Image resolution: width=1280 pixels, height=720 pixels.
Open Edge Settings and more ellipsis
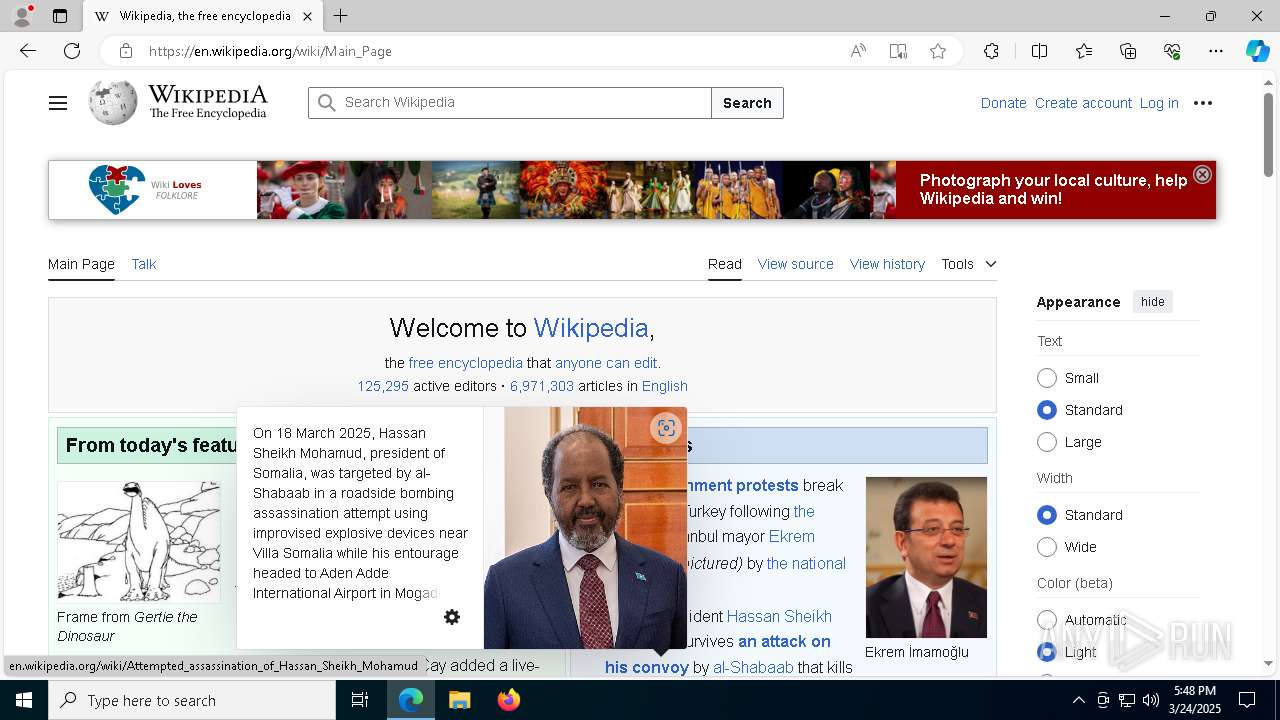tap(1216, 51)
